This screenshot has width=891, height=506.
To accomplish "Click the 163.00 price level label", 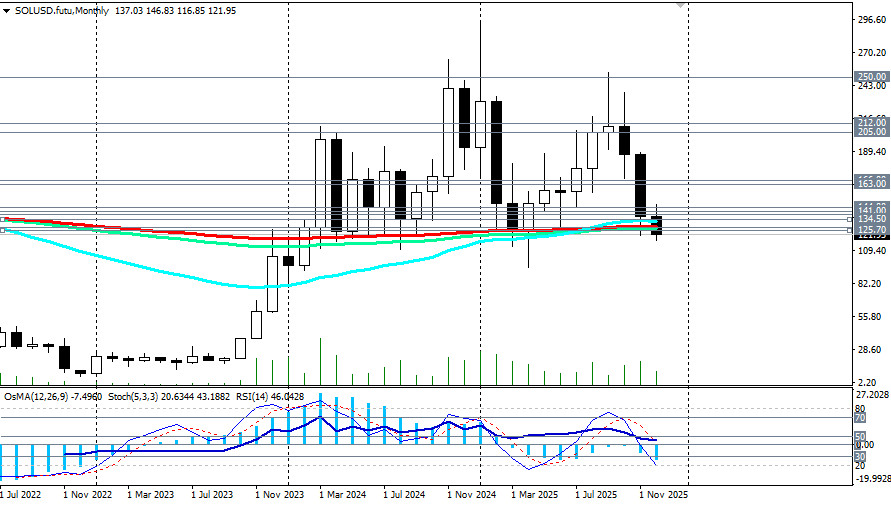I will click(872, 184).
